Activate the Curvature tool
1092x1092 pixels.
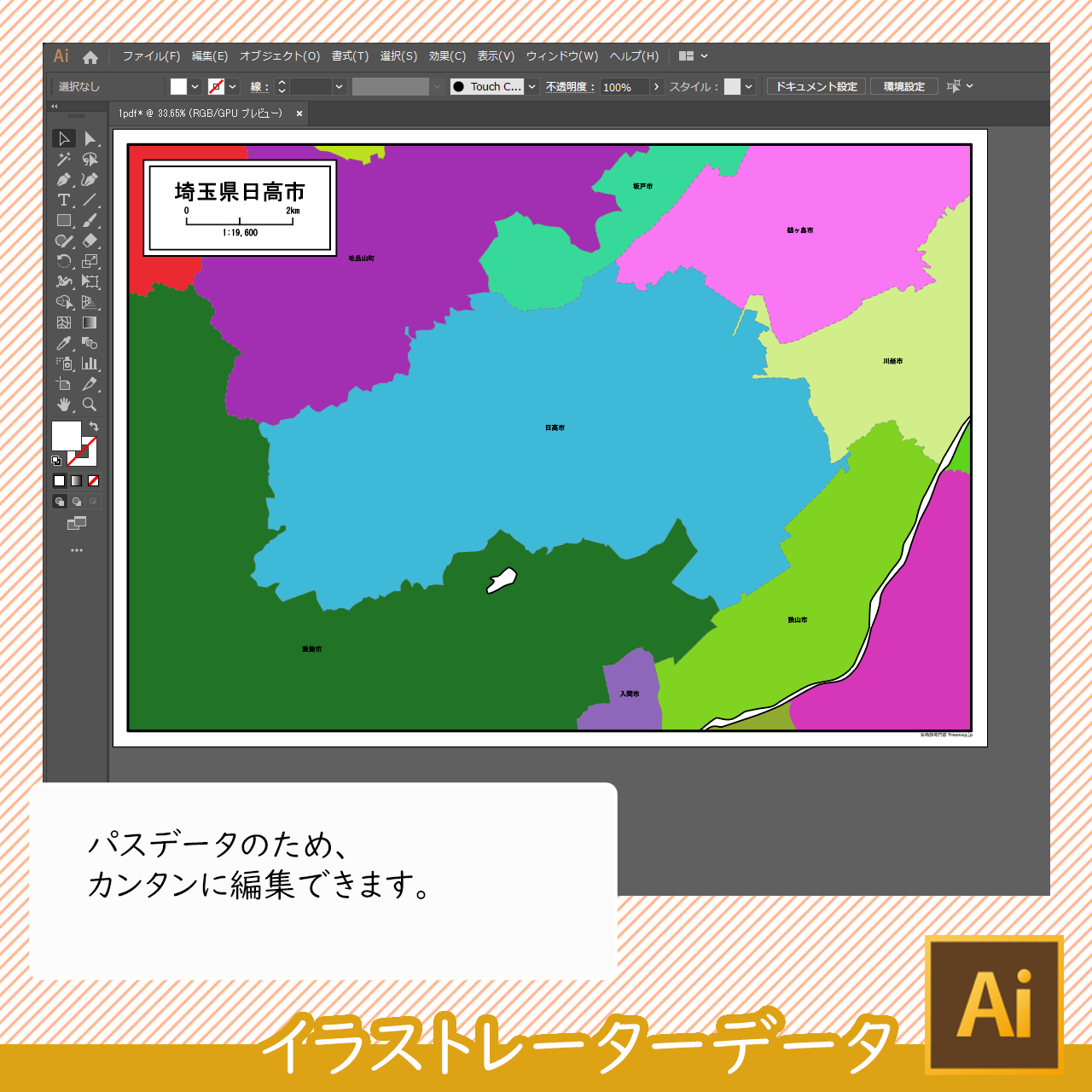[x=90, y=179]
